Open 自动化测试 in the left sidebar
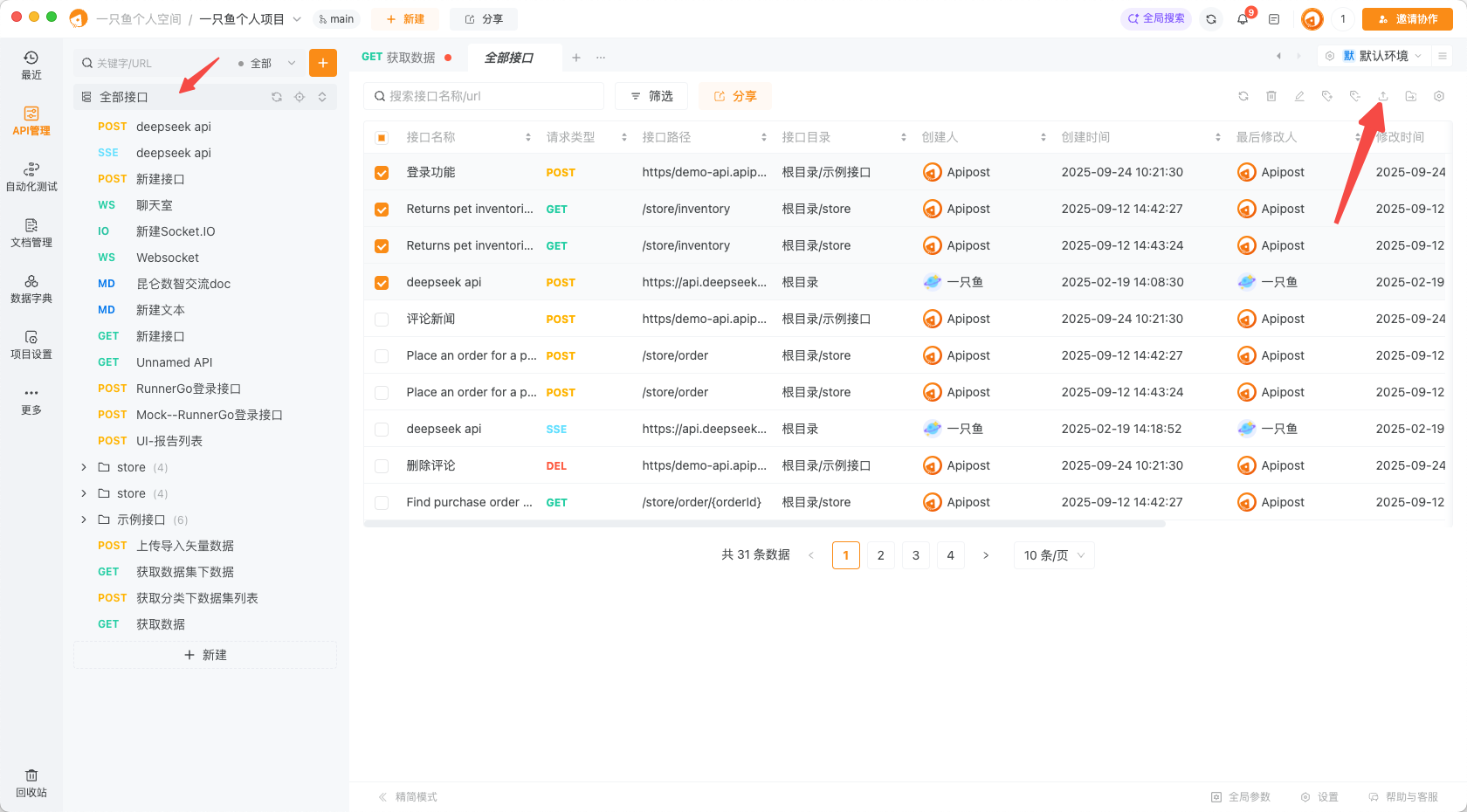 [x=31, y=176]
